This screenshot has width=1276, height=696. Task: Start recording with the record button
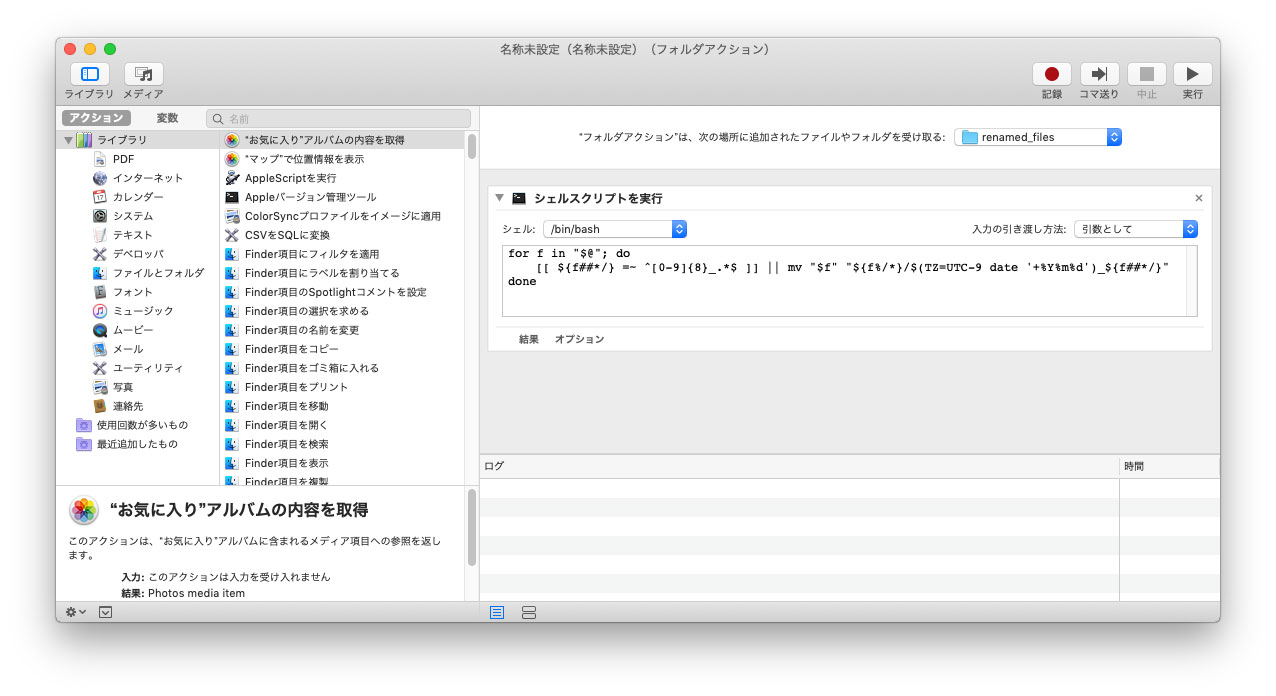1052,74
